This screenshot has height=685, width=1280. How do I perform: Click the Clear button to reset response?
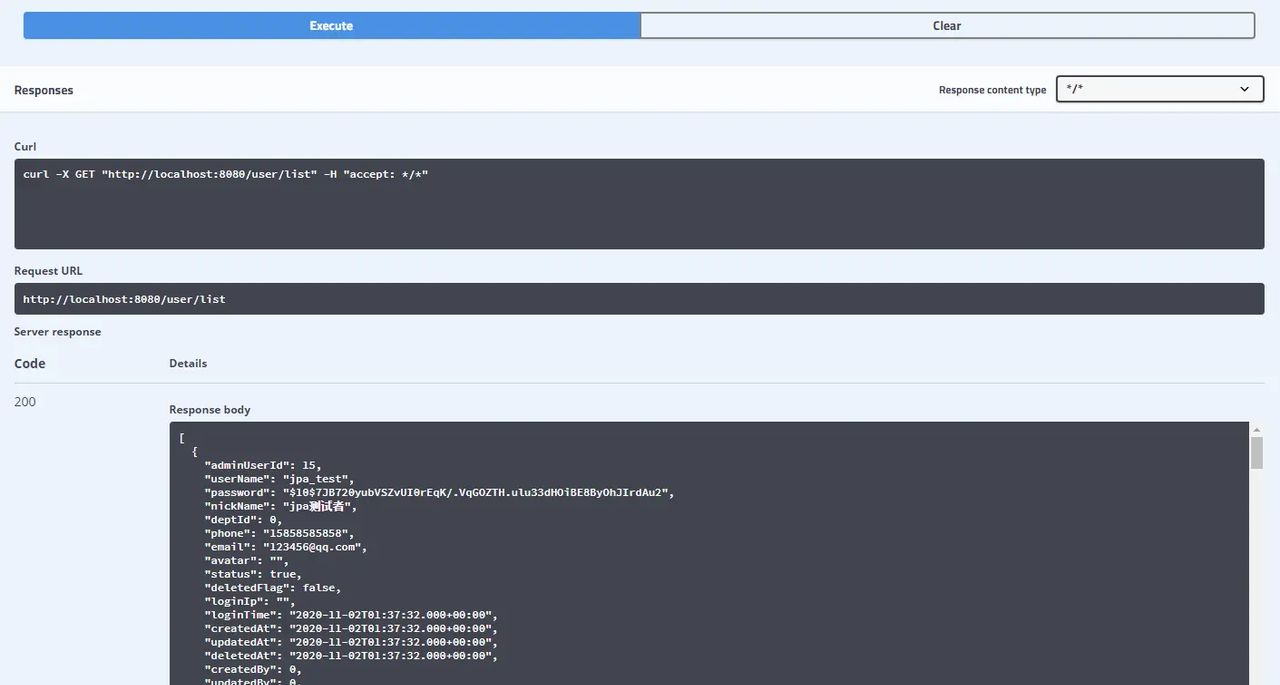pos(946,24)
